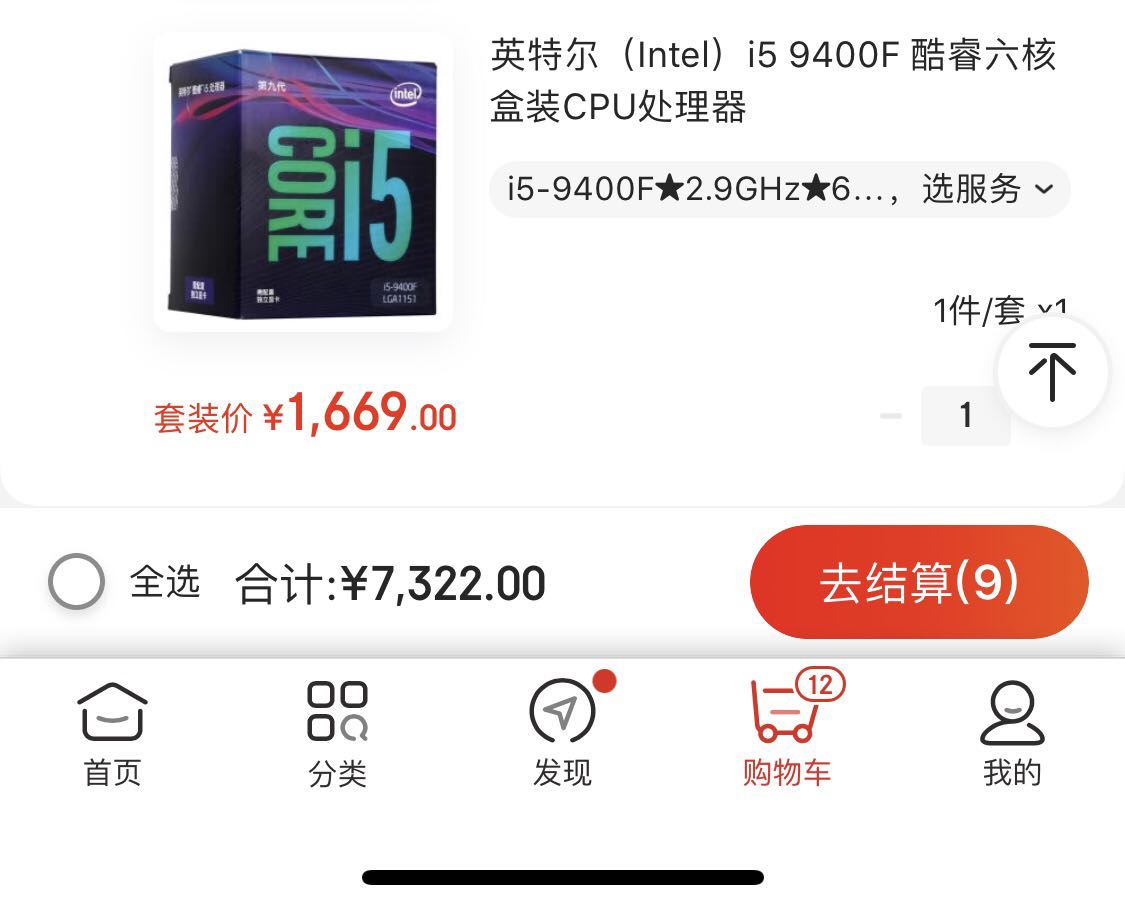Tap the 购物车 shopping cart icon
Screen dimensions: 1125x909
coord(785,711)
